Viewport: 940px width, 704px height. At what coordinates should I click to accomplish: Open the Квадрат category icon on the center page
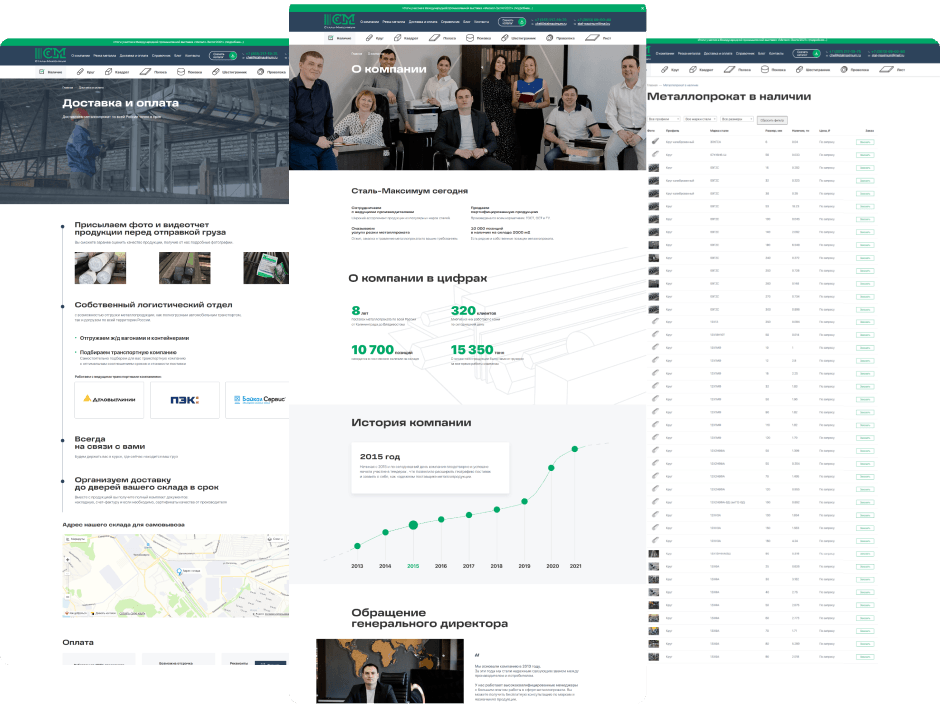point(397,38)
